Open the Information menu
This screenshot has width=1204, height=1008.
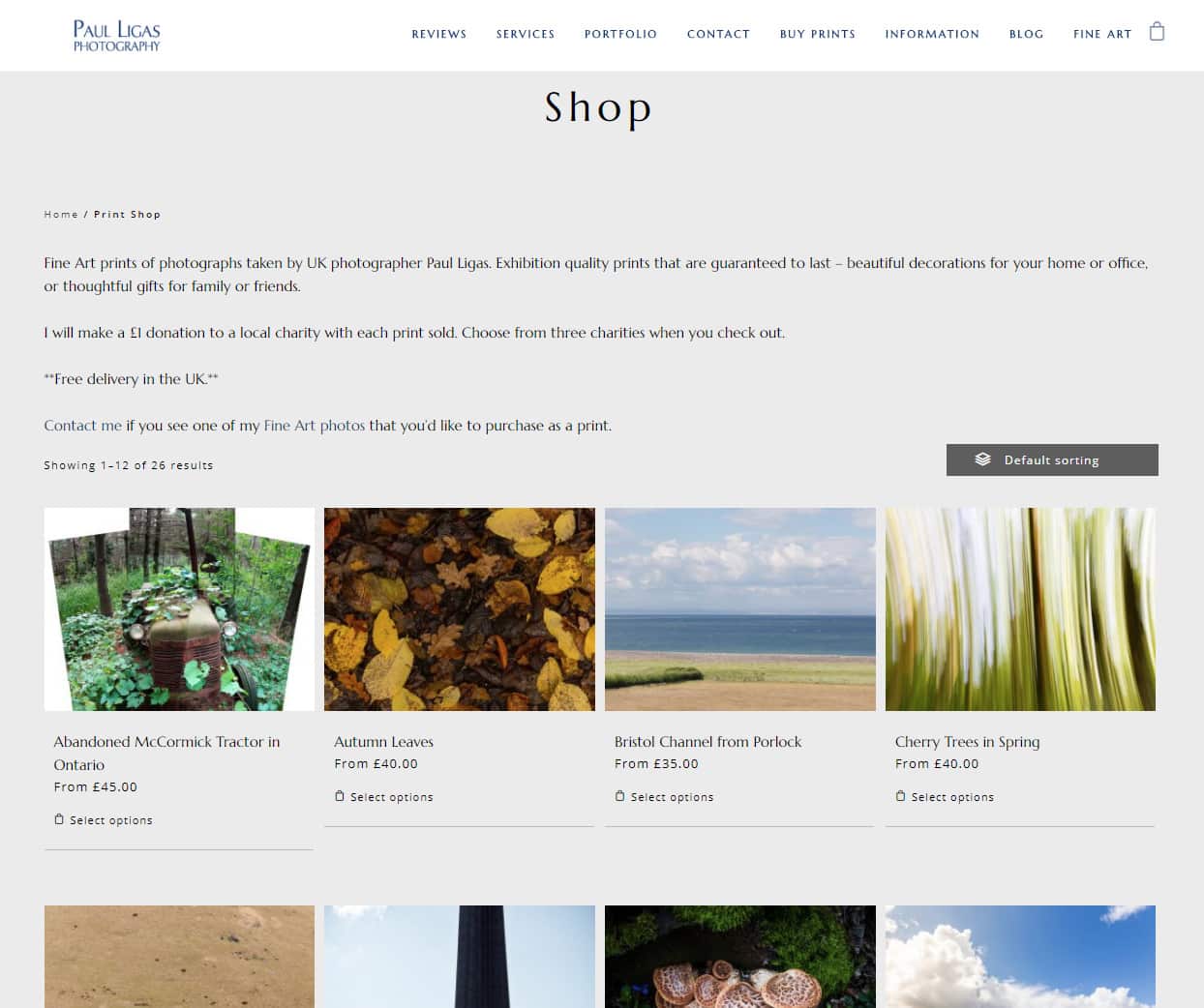[x=932, y=34]
